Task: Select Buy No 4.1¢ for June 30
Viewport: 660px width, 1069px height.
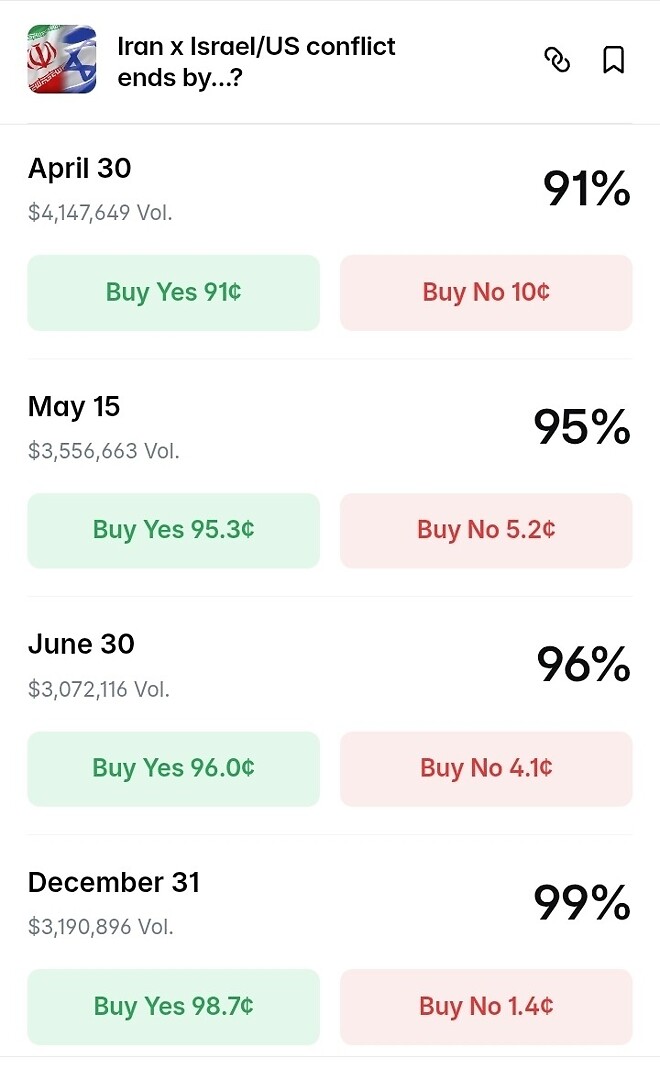Action: [x=486, y=768]
